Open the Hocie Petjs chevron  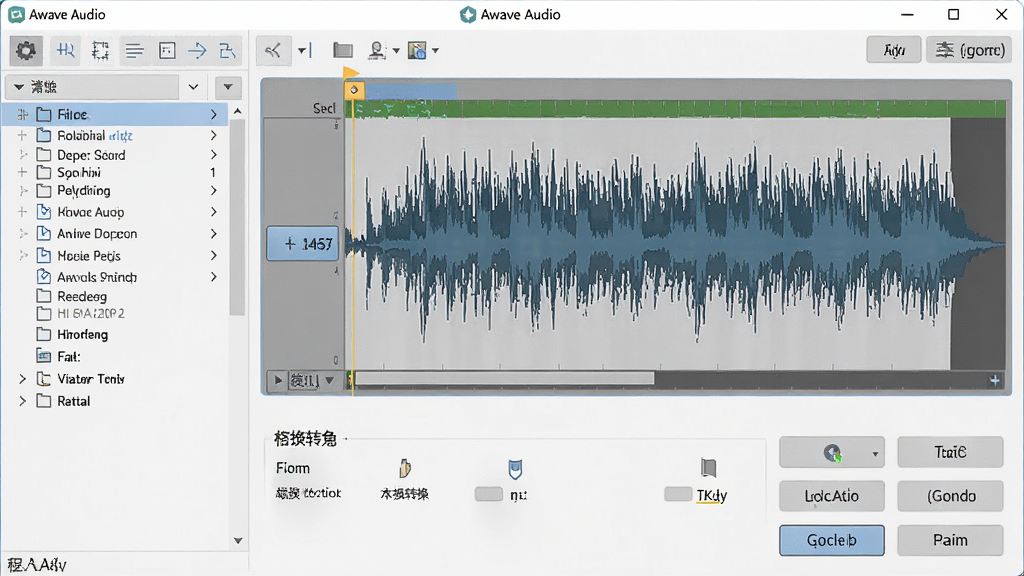(214, 255)
